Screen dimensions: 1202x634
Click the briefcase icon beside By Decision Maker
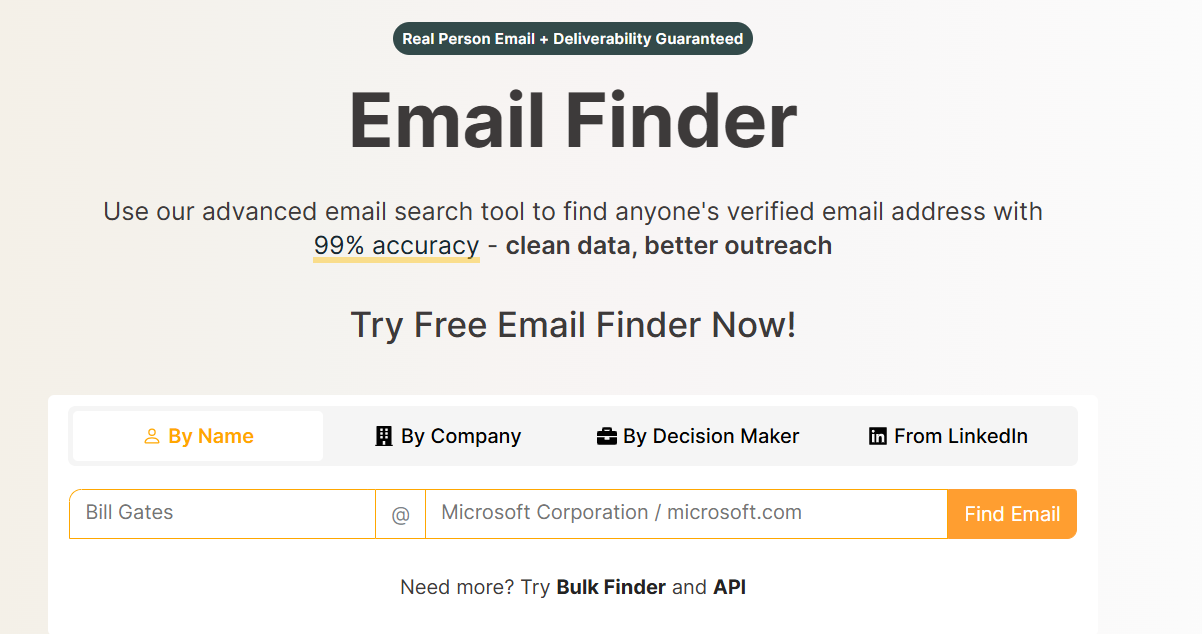[608, 435]
